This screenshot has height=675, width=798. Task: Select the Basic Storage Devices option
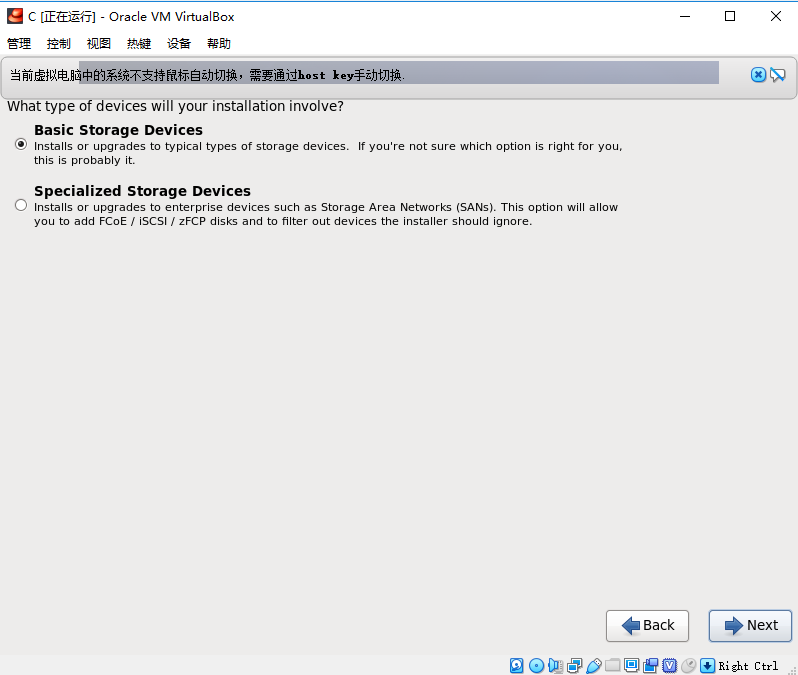tap(21, 144)
